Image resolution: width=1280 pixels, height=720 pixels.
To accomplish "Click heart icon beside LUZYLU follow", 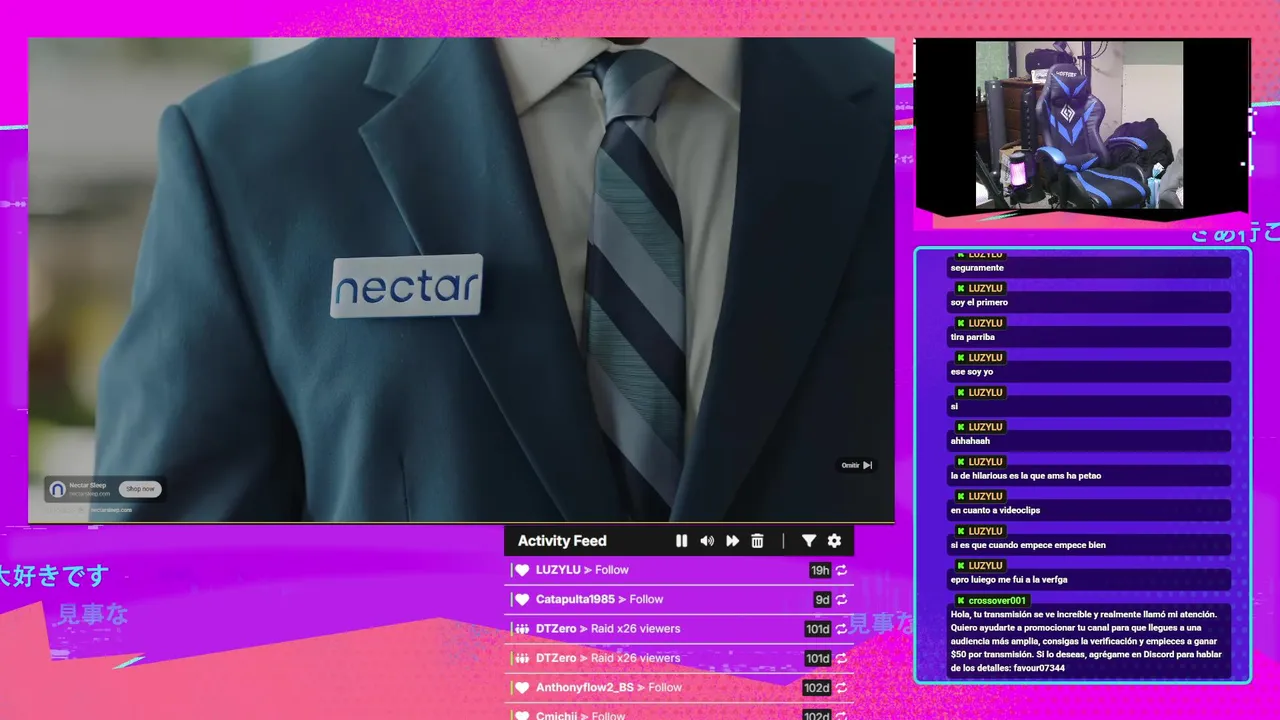I will point(521,570).
